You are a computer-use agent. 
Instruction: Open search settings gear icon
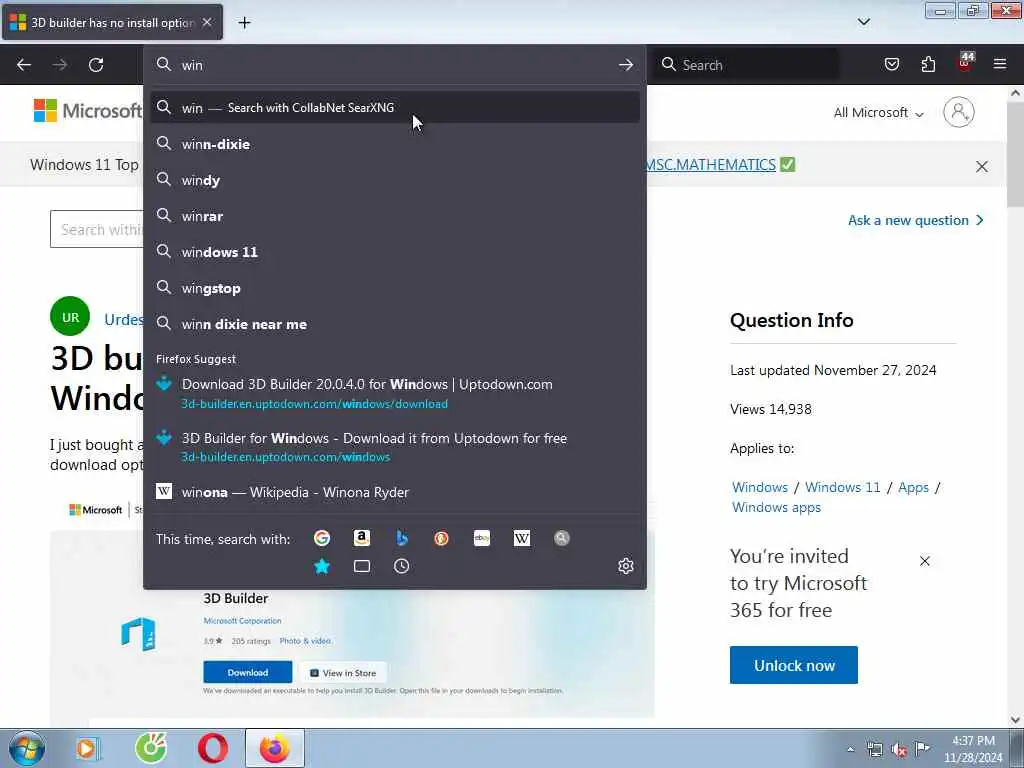pos(626,566)
